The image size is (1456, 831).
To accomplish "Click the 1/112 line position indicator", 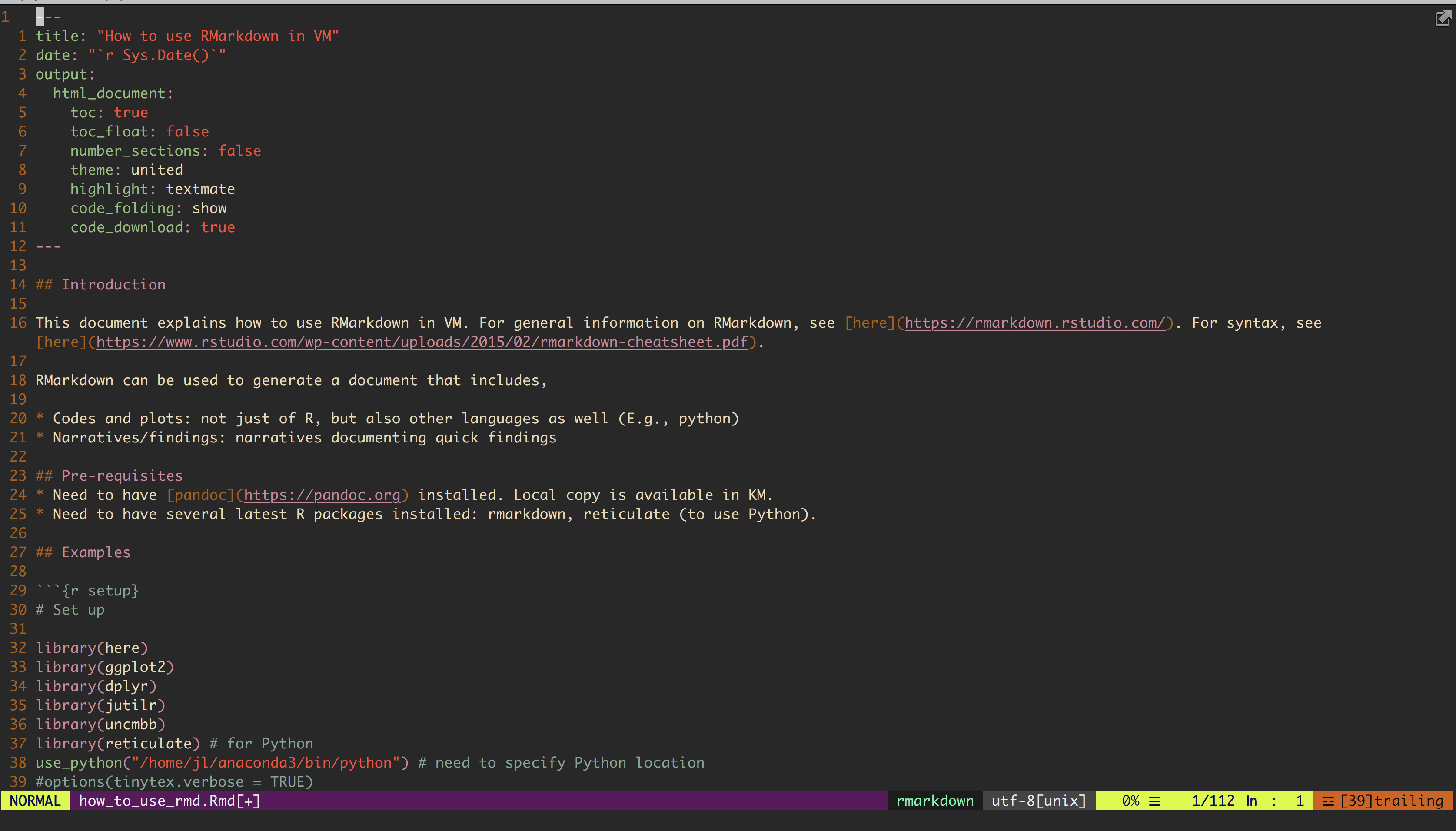I will [x=1213, y=801].
